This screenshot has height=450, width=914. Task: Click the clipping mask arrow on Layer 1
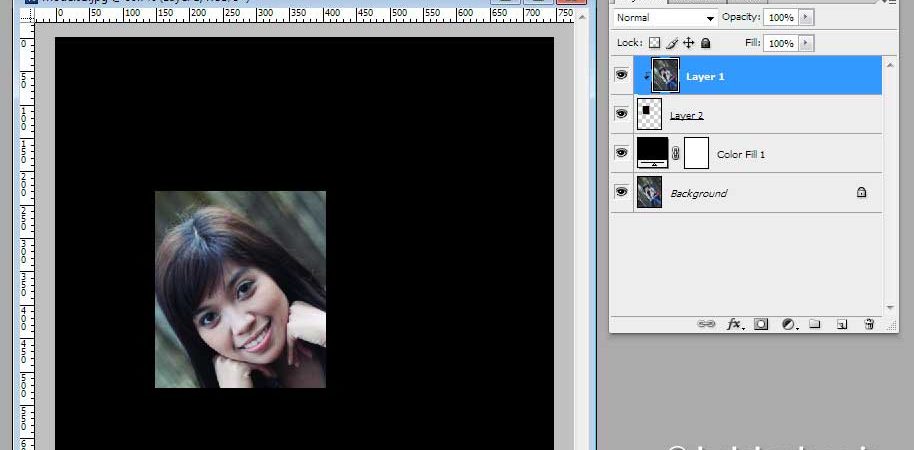point(646,76)
